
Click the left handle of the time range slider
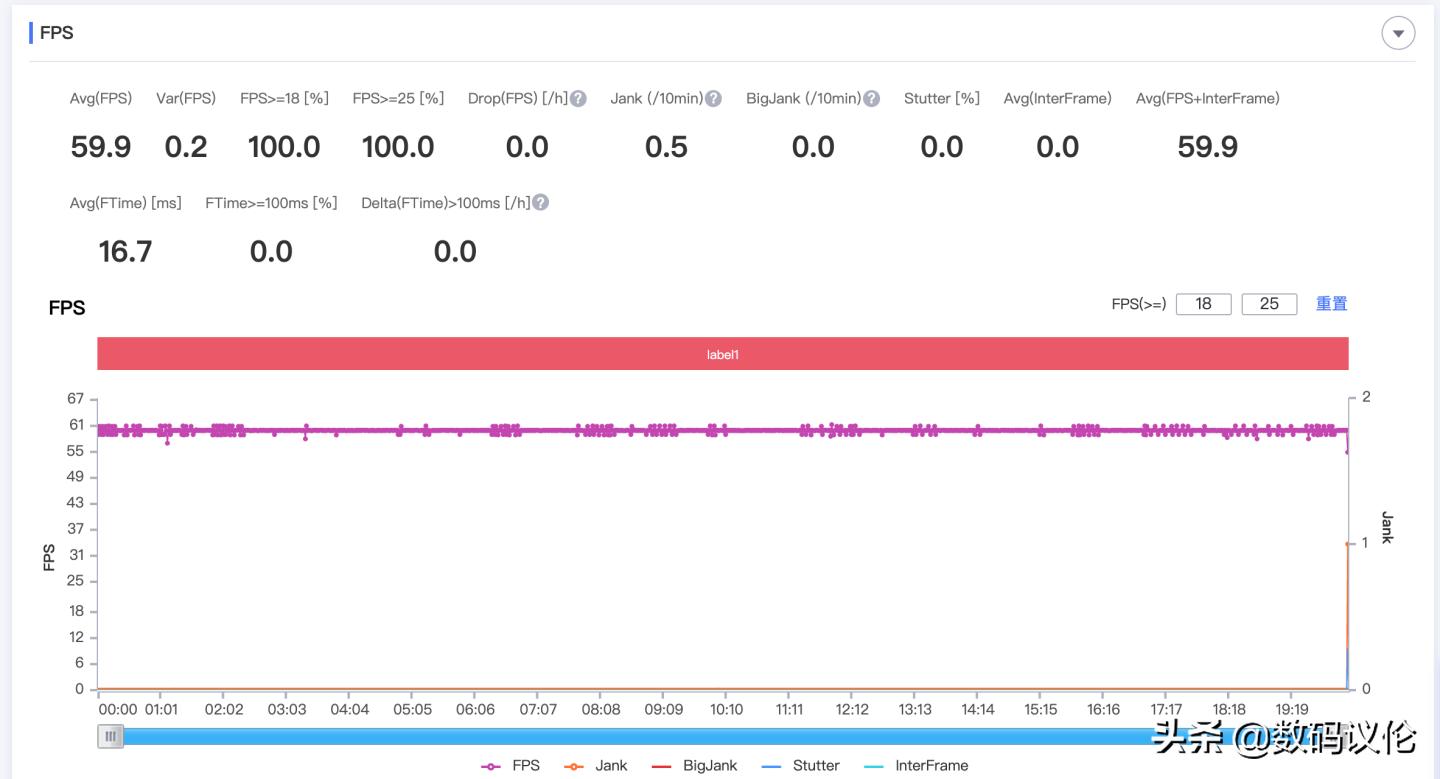point(110,737)
